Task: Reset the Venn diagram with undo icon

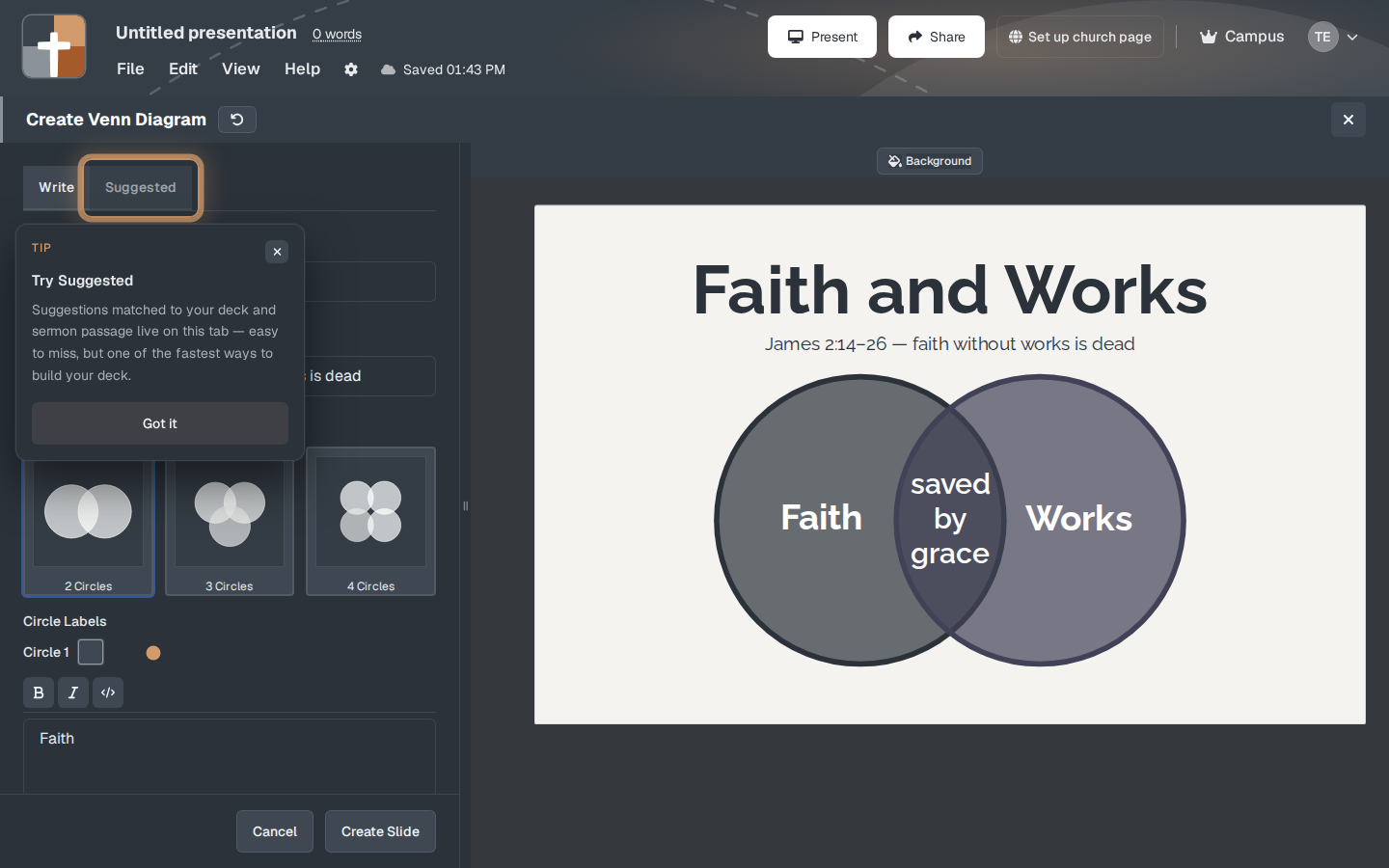Action: point(237,120)
